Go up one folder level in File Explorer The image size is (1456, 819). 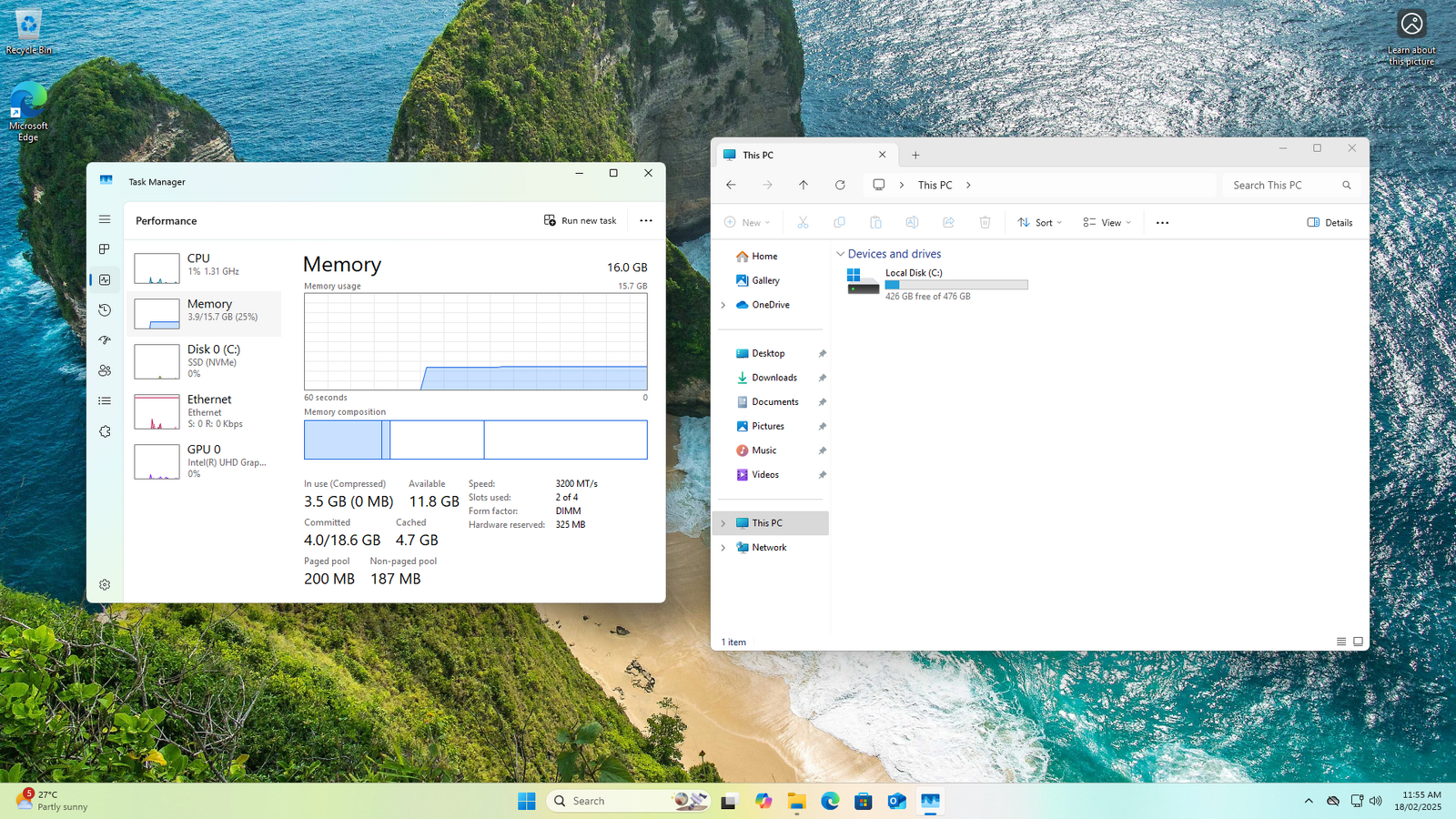(804, 185)
